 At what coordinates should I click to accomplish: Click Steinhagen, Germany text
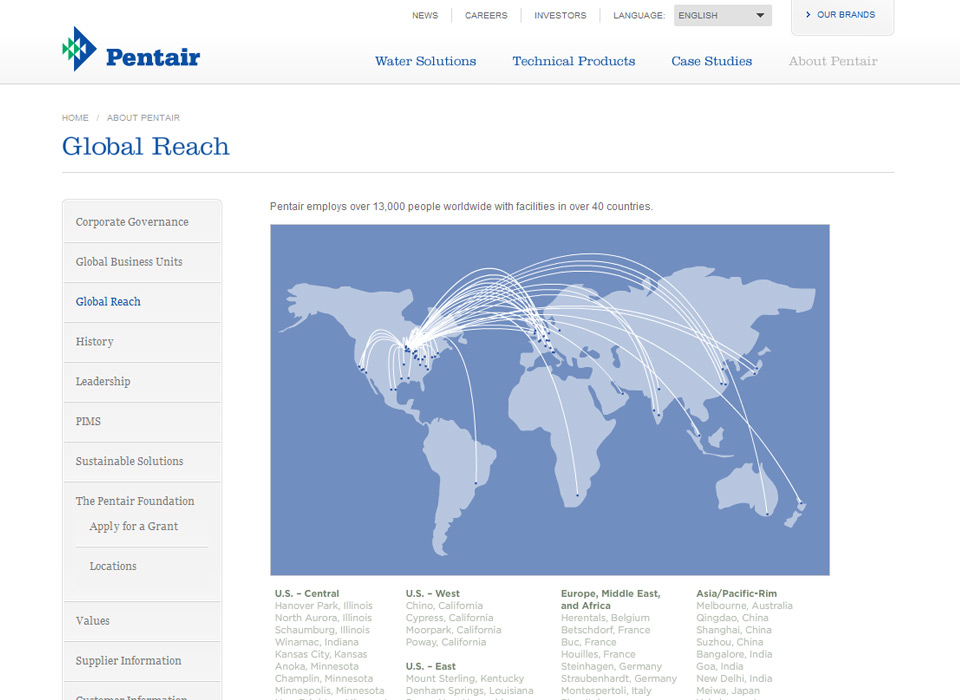coord(611,666)
